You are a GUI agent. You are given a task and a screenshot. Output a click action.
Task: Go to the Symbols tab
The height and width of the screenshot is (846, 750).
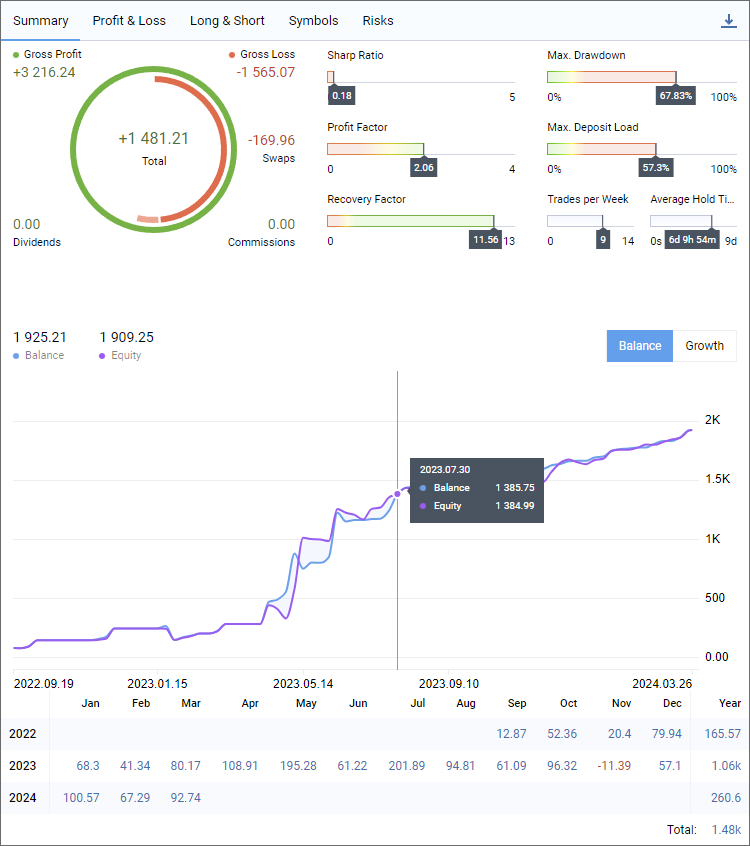(313, 21)
